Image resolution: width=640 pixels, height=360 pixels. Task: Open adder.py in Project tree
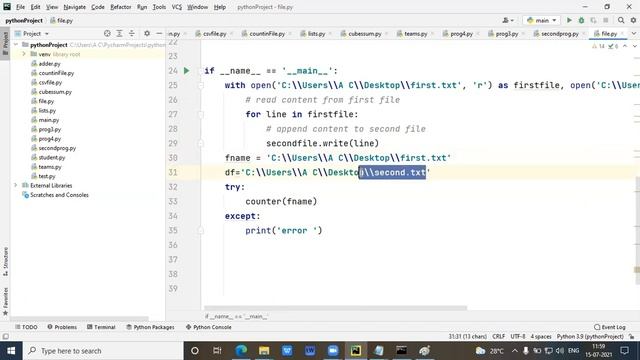(49, 64)
